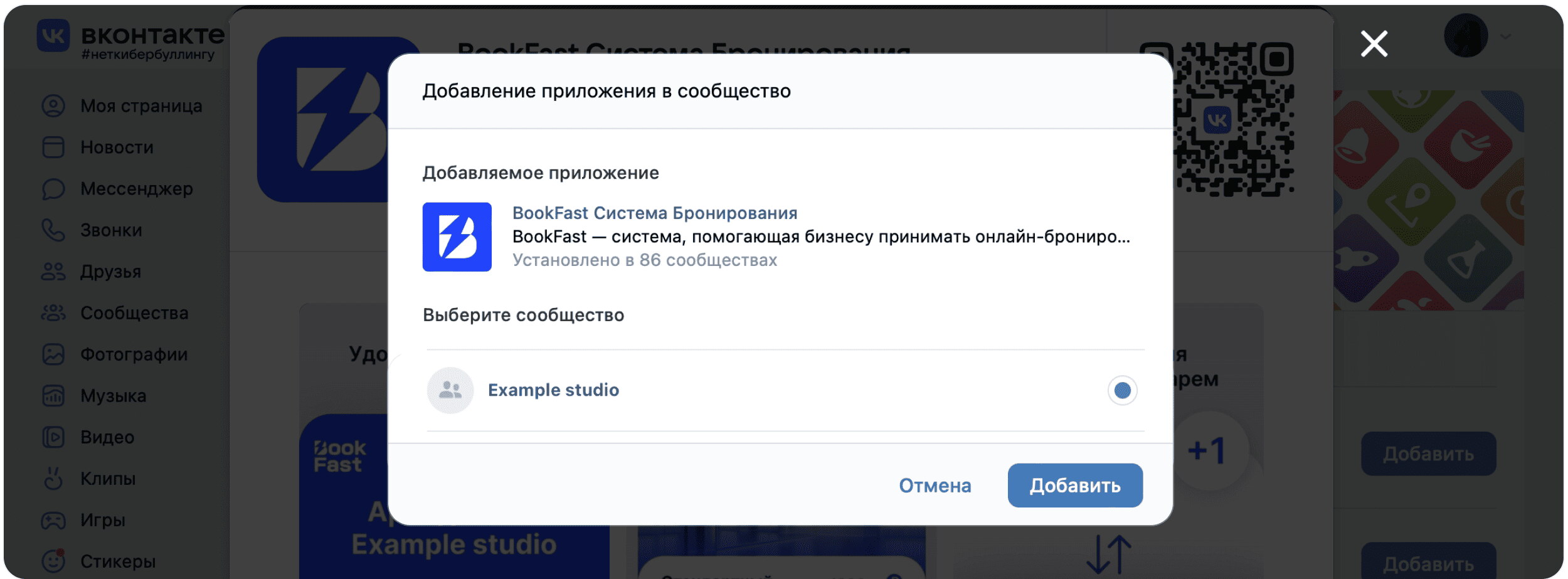This screenshot has width=1568, height=579.
Task: Click the Звонки phone icon
Action: (53, 230)
